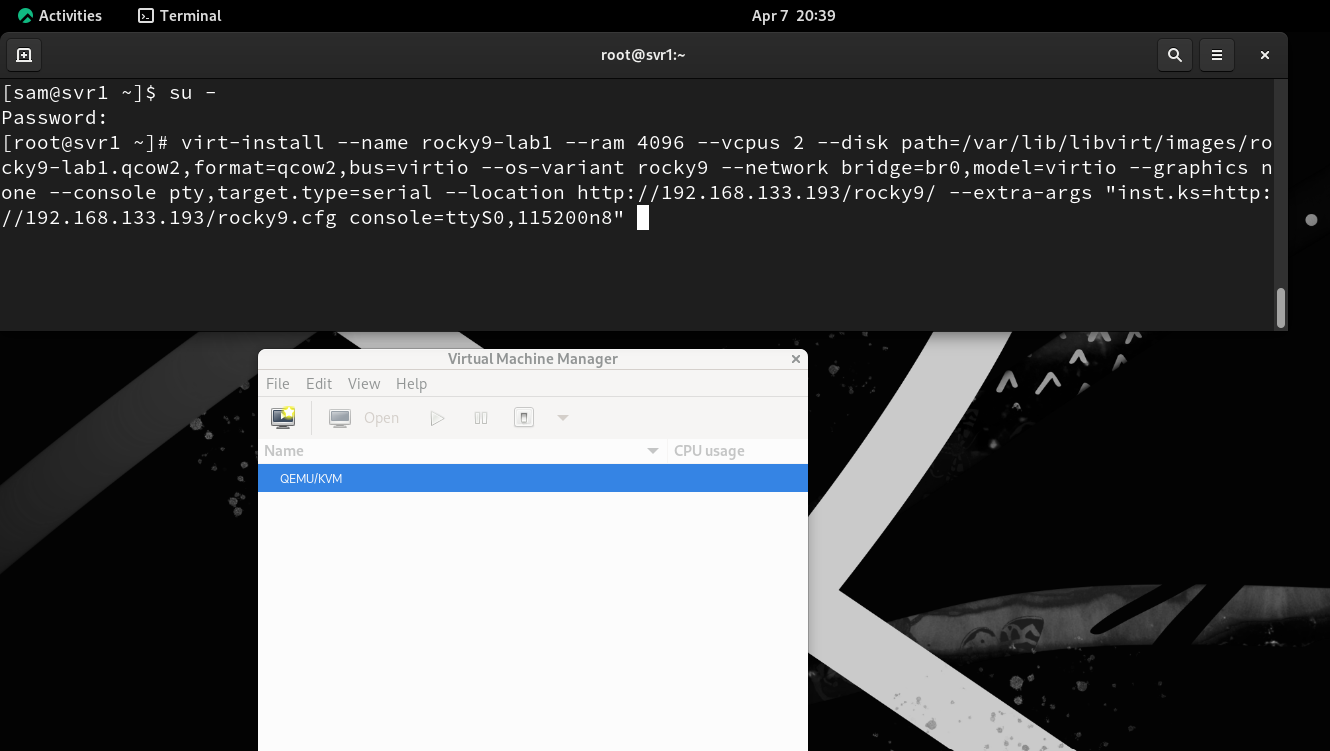Expand the shutdown options dropdown arrow
Screen dimensions: 1330x751
click(x=562, y=418)
